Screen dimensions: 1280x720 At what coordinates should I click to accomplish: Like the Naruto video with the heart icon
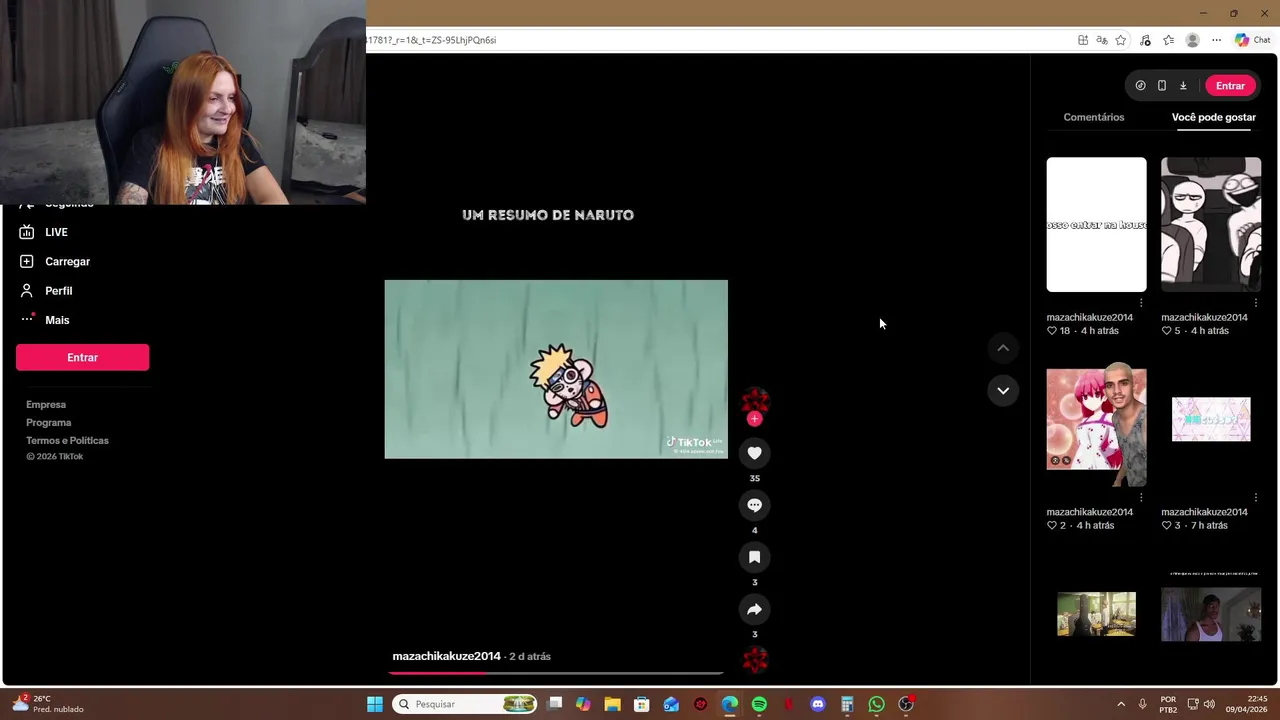755,453
